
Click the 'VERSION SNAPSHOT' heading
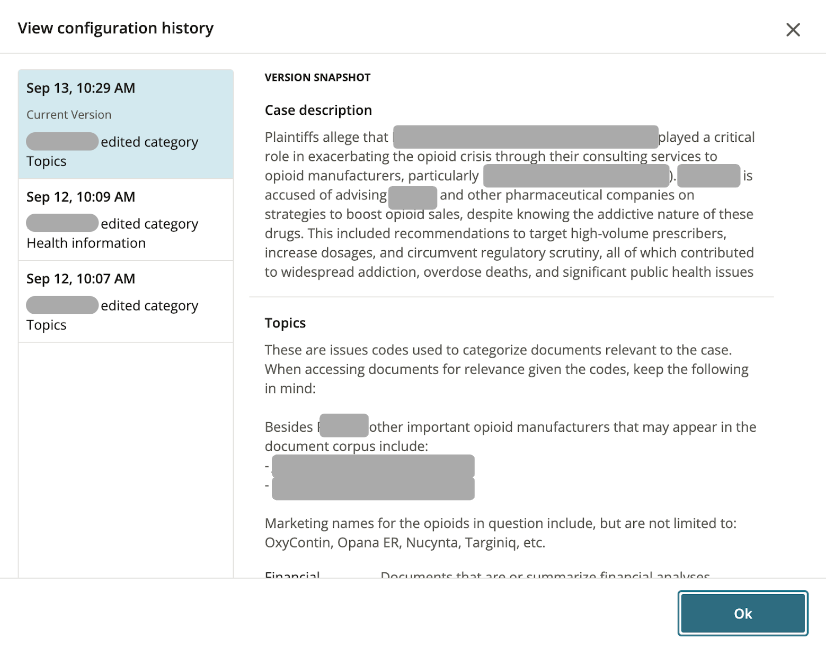click(x=318, y=77)
